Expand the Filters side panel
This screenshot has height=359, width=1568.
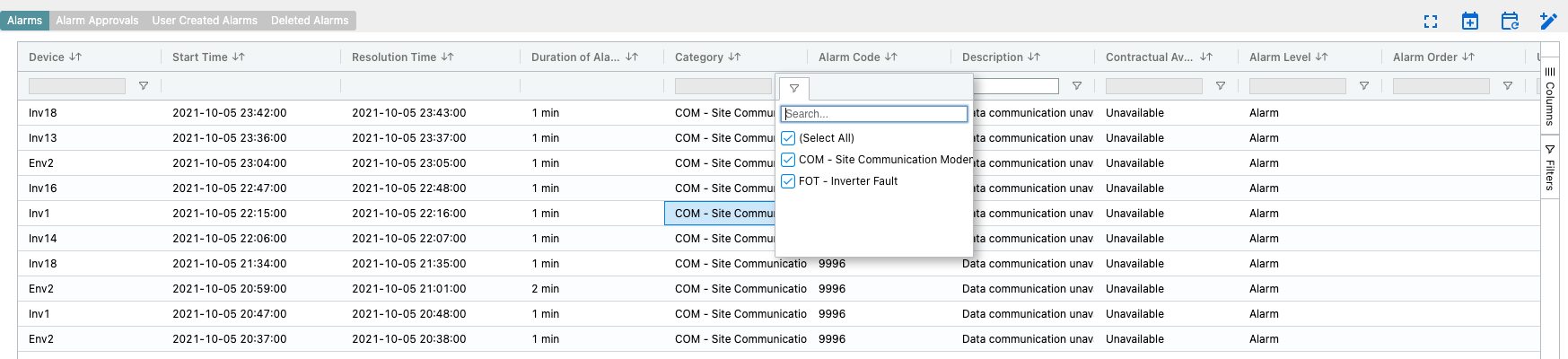coord(1550,168)
